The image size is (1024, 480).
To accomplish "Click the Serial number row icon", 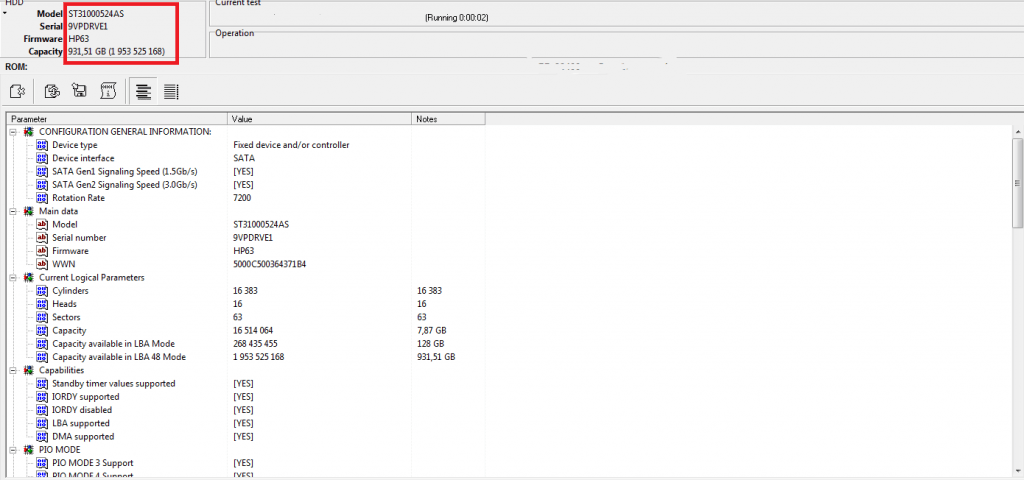I will [42, 238].
